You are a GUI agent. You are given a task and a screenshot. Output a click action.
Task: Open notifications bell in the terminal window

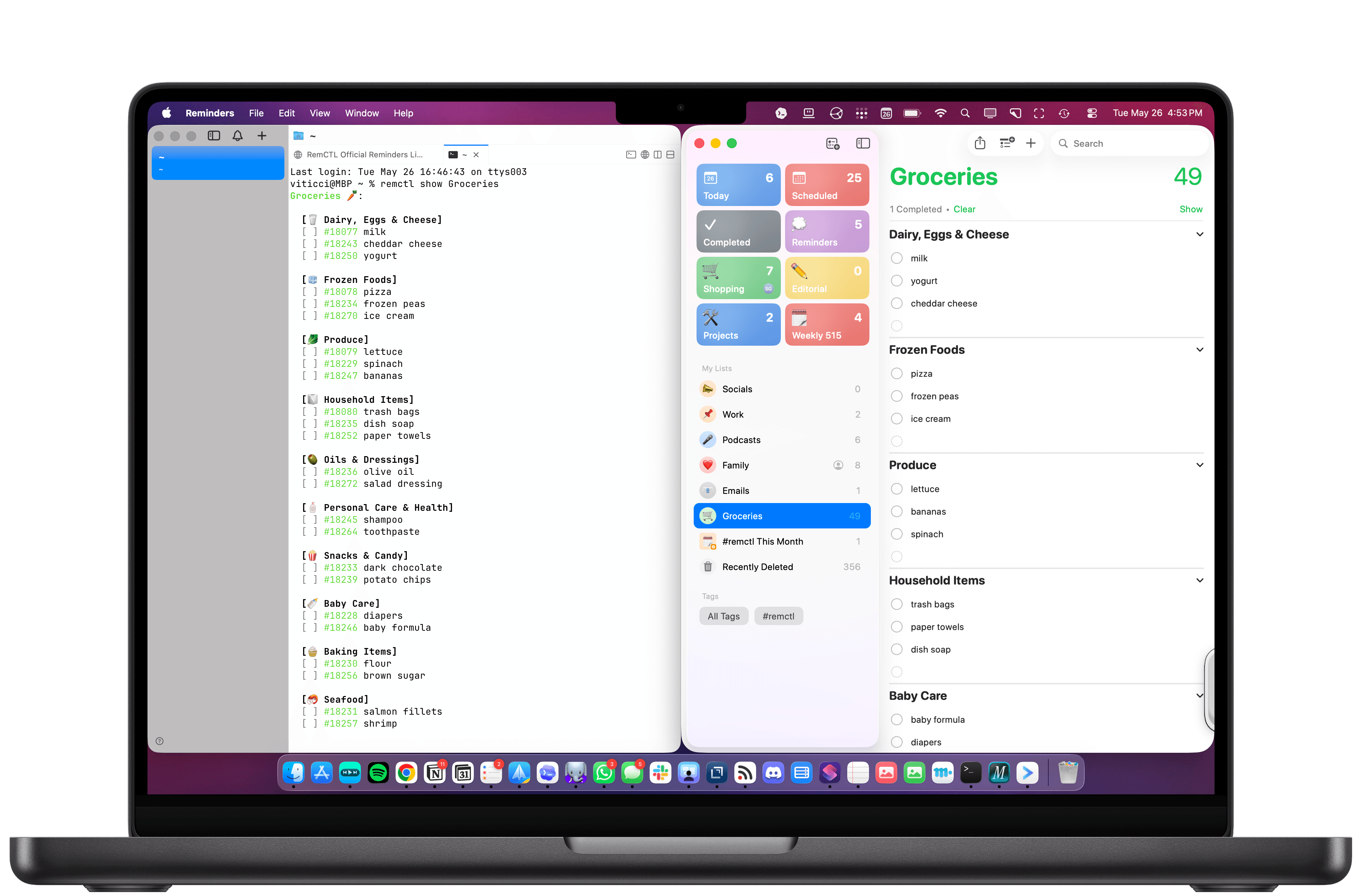click(x=237, y=135)
